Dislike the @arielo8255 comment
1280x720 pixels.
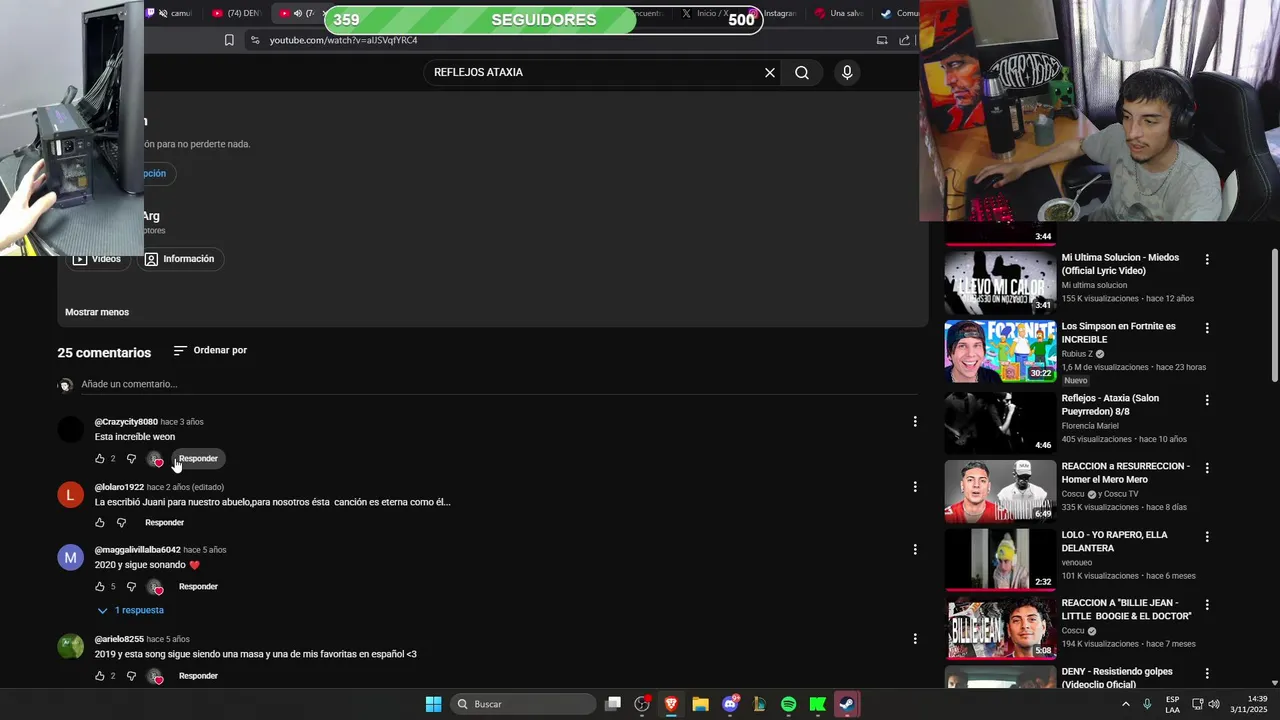coord(131,676)
